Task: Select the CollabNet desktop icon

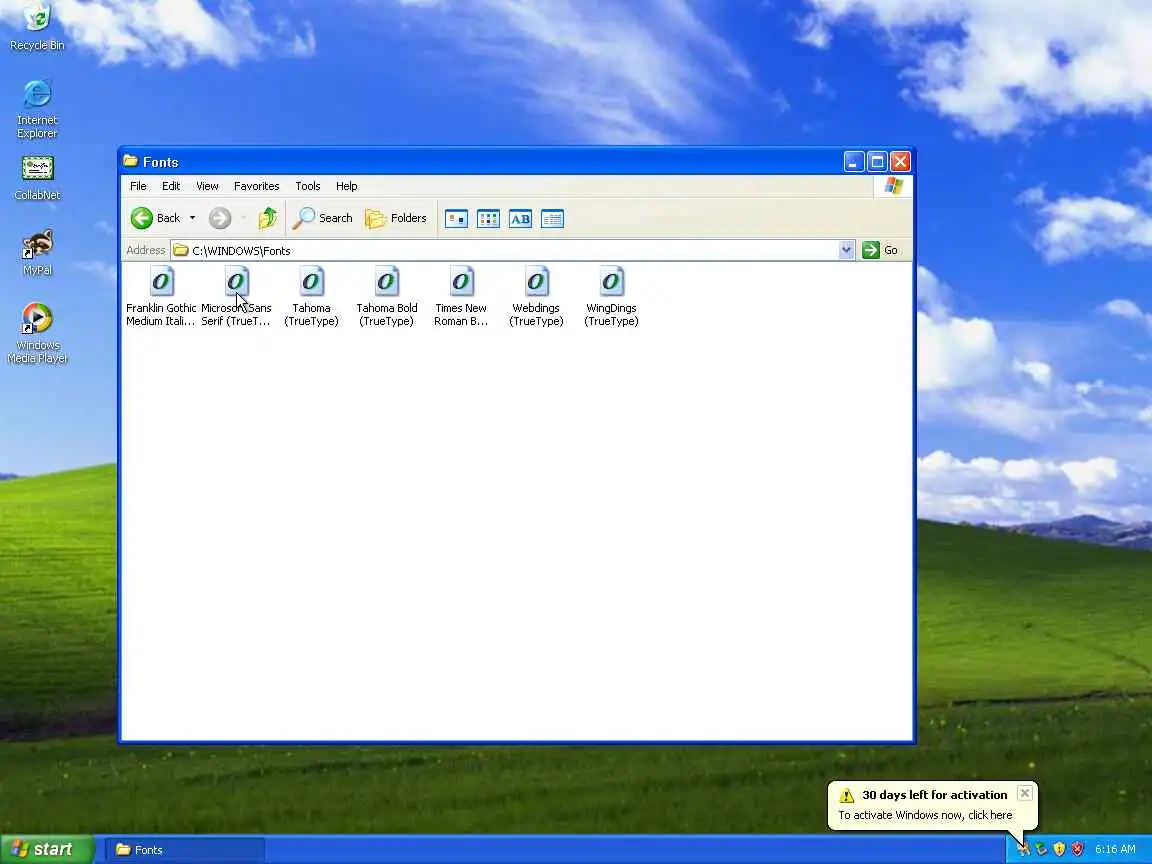Action: click(x=37, y=178)
